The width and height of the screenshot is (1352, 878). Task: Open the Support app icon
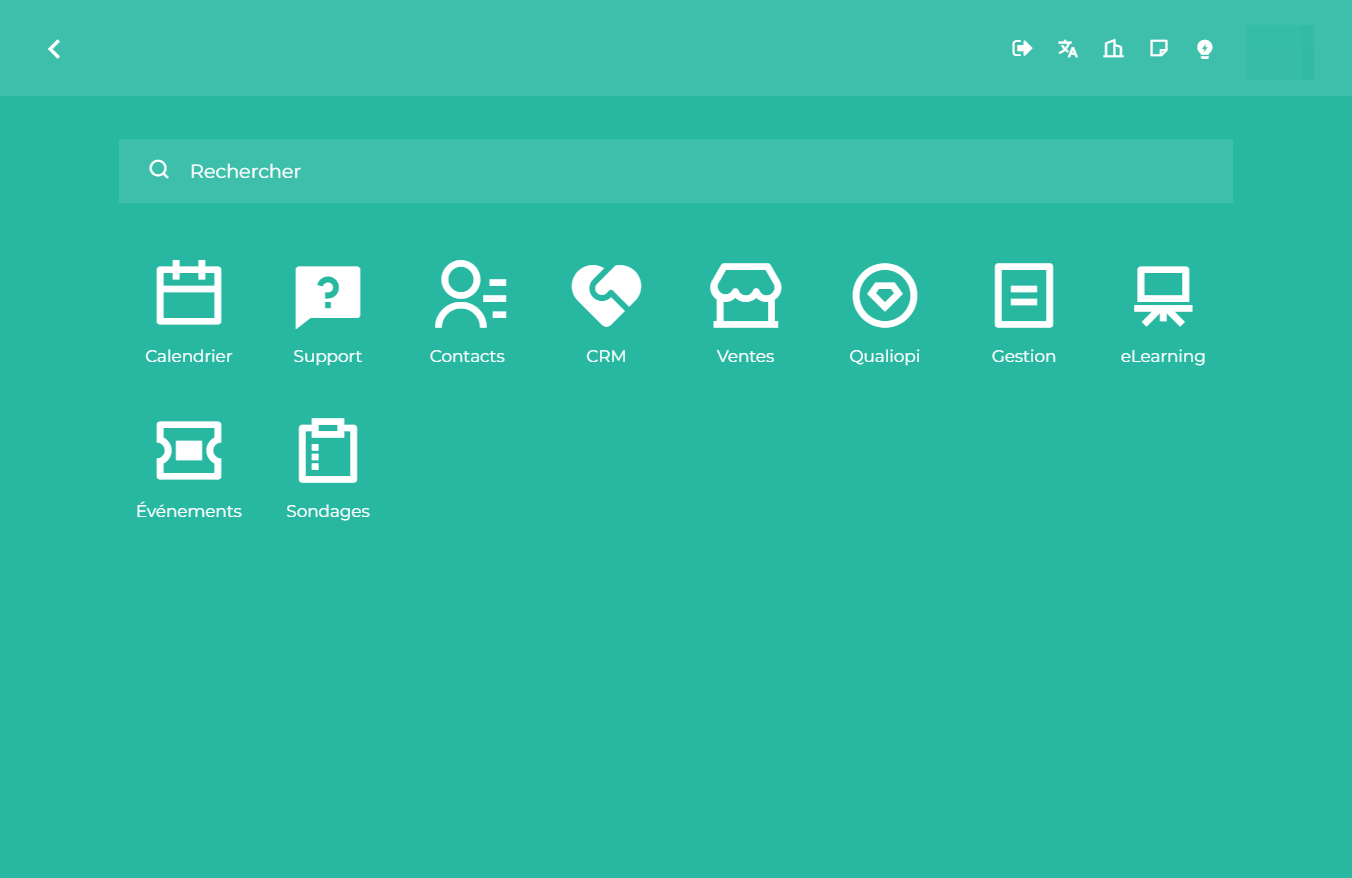click(x=328, y=297)
